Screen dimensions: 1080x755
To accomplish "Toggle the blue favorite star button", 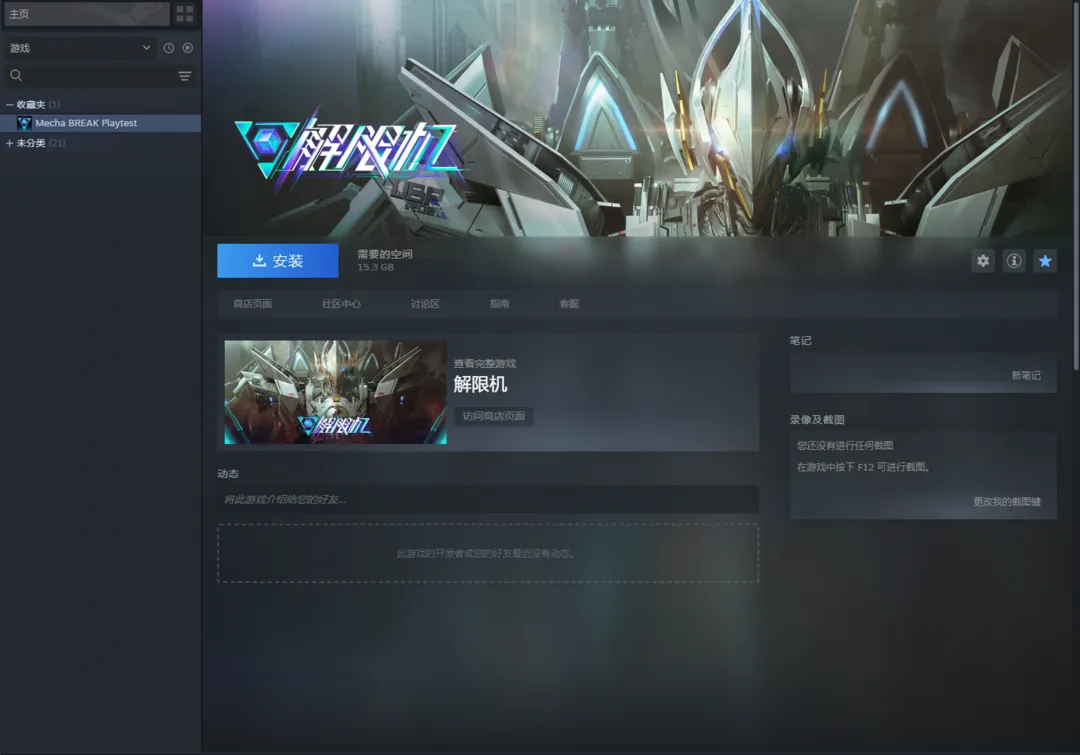I will point(1045,261).
